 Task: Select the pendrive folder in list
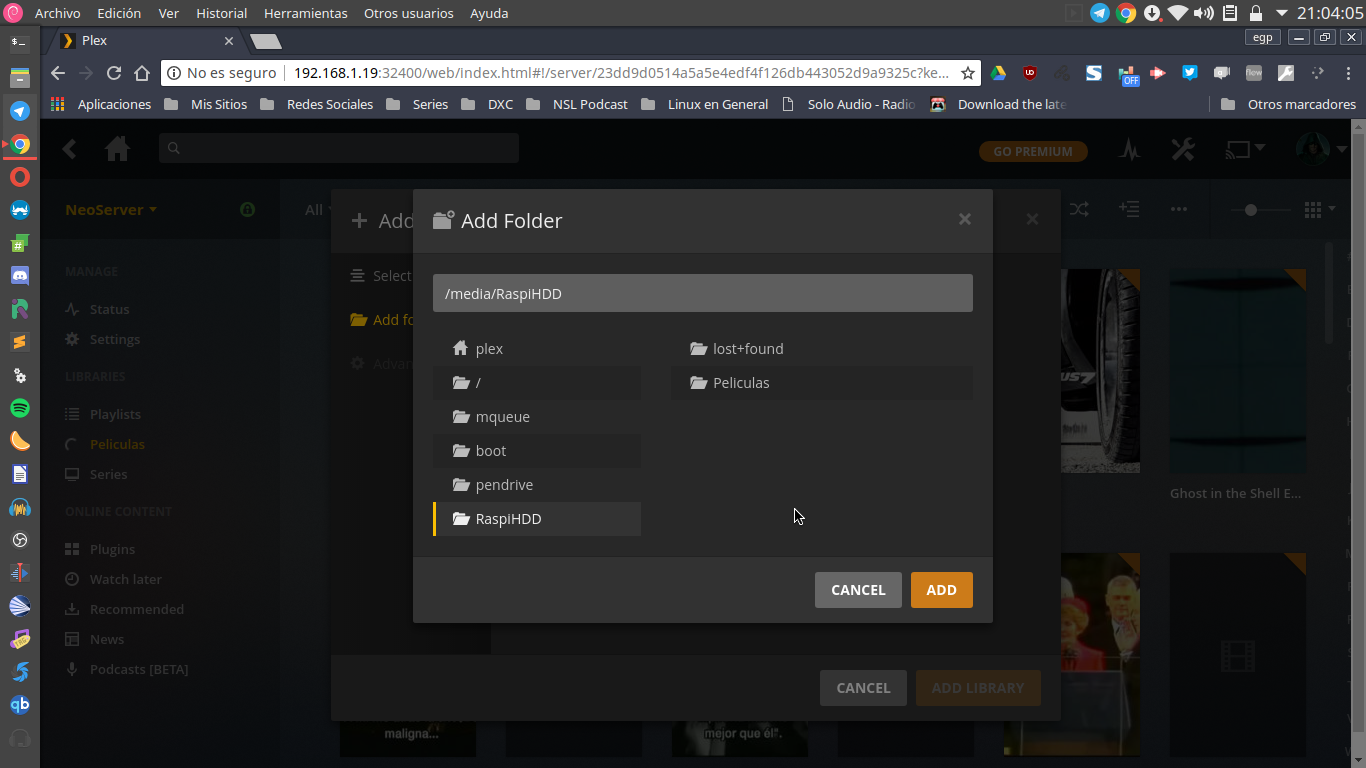(x=504, y=485)
